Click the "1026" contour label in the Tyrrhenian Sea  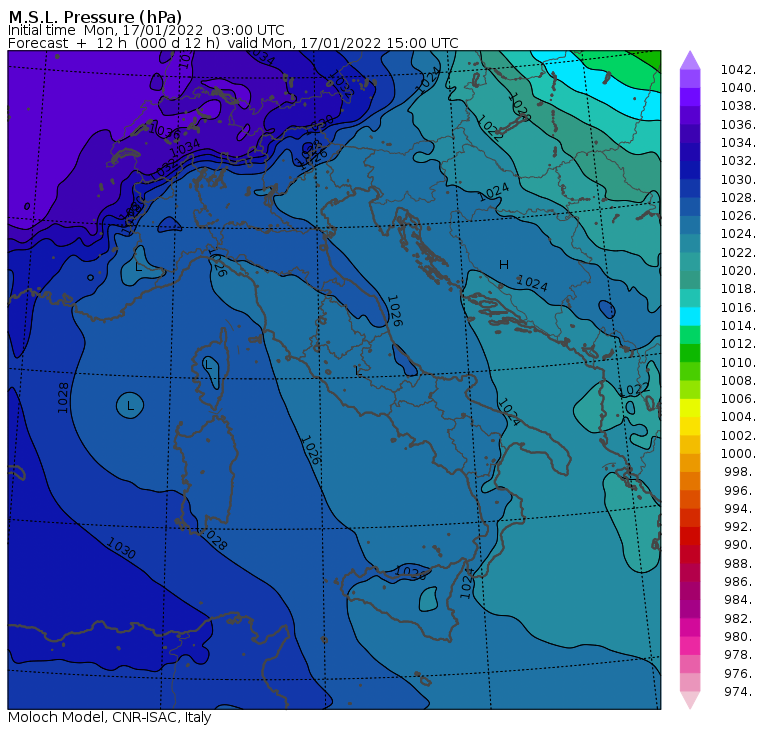point(310,450)
